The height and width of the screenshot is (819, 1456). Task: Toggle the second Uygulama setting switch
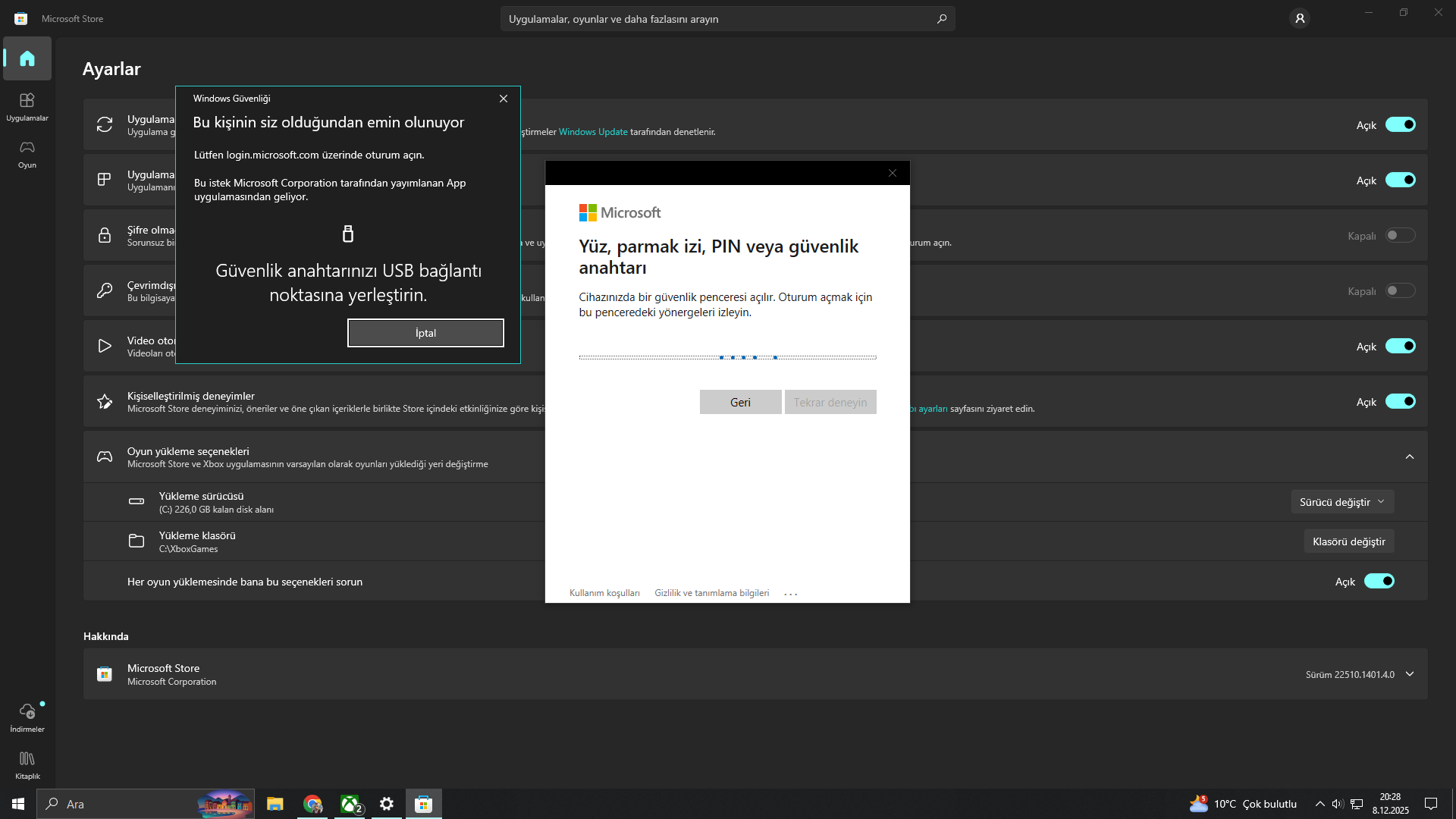tap(1401, 180)
